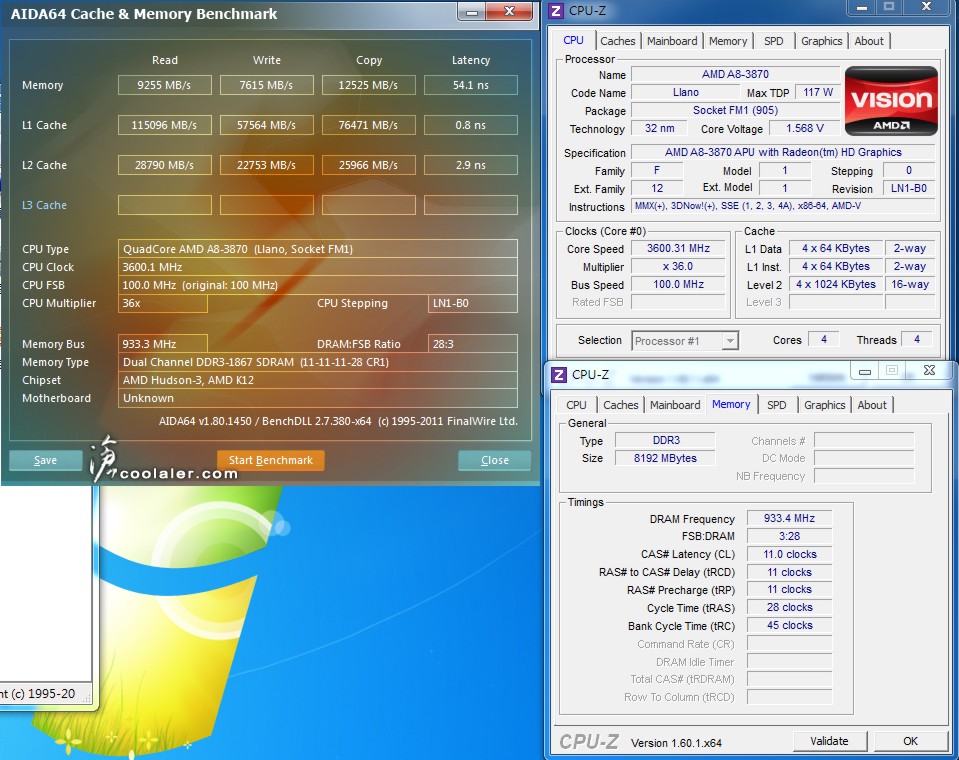Click the Name field AMD A8-3870 in CPU-Z
Viewport: 959px width, 760px height.
tap(735, 74)
